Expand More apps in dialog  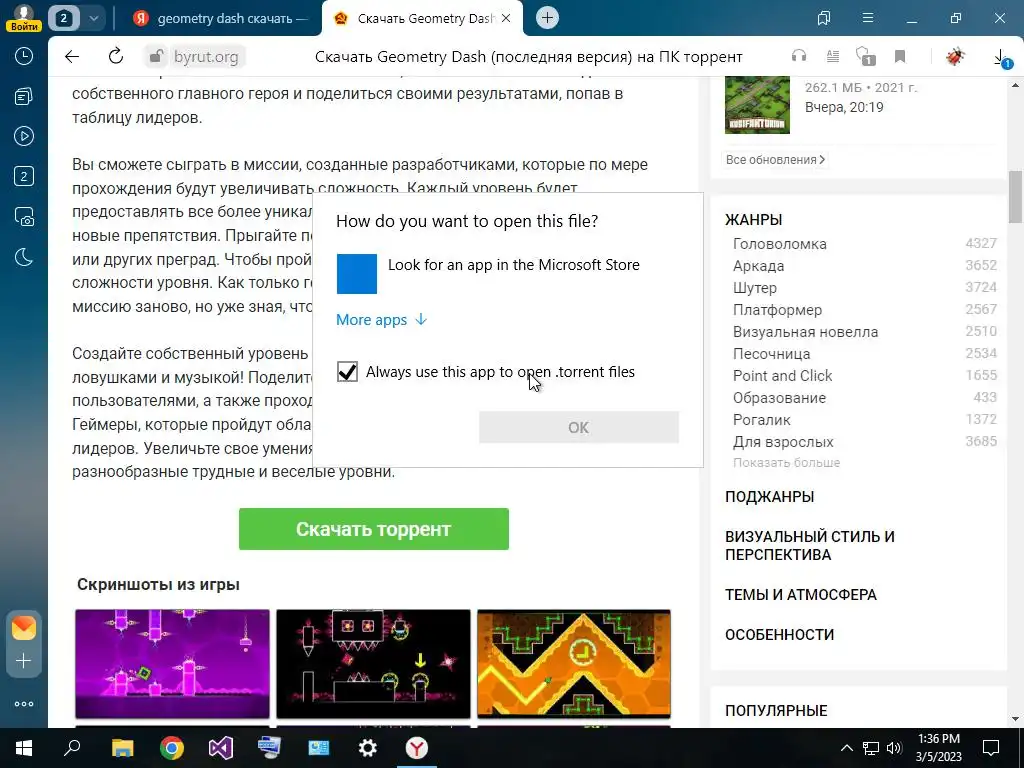(381, 319)
